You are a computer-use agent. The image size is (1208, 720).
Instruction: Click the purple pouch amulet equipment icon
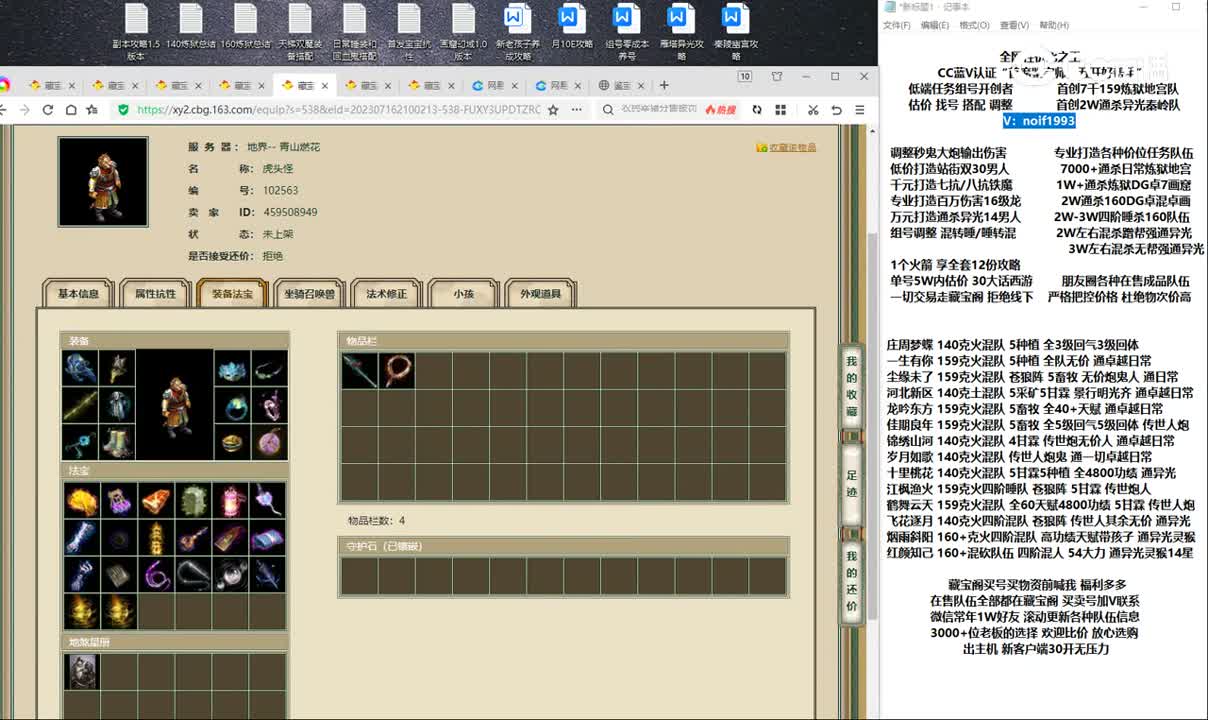tap(269, 442)
